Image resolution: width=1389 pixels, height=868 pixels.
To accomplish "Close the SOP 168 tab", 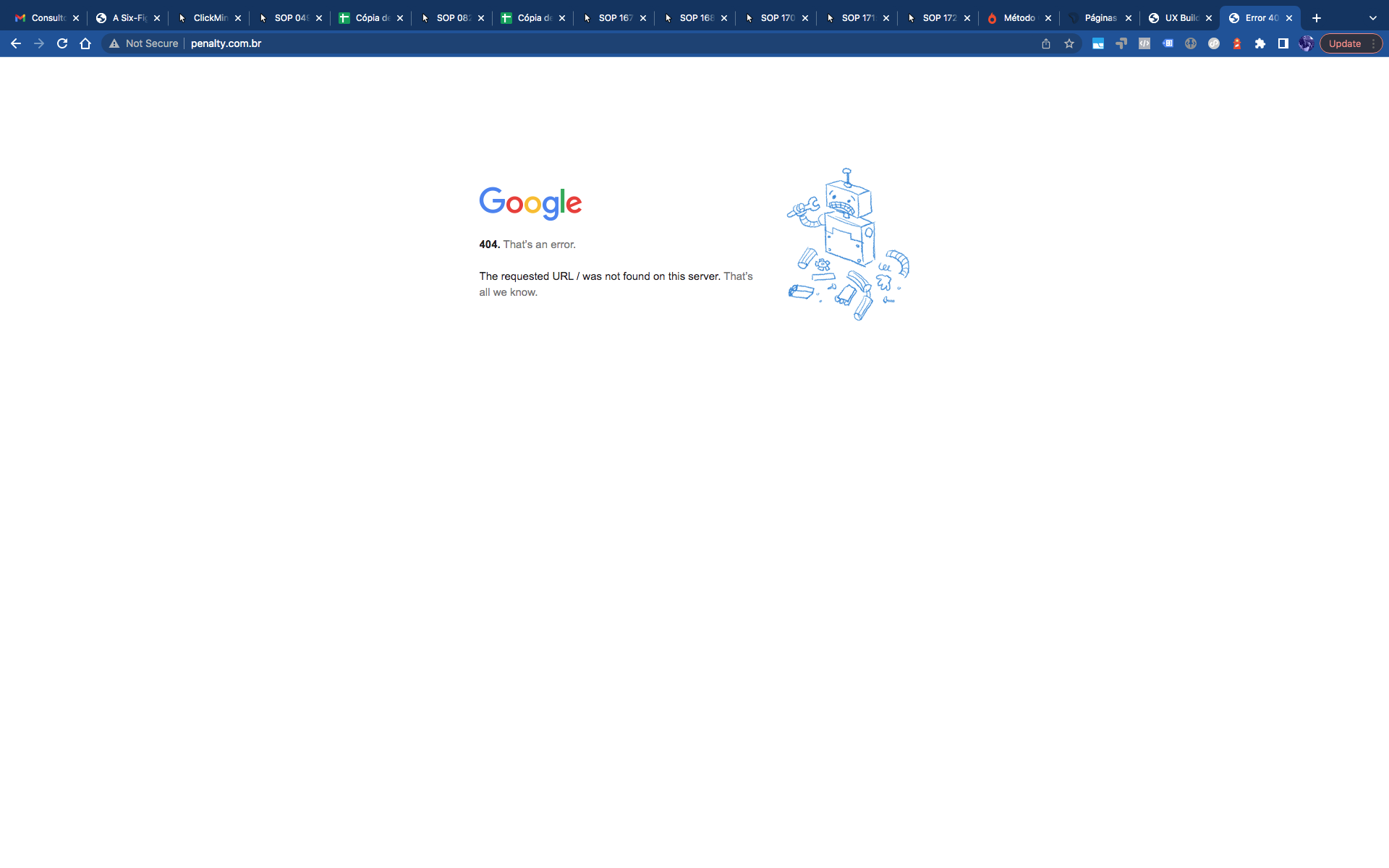I will pyautogui.click(x=724, y=18).
